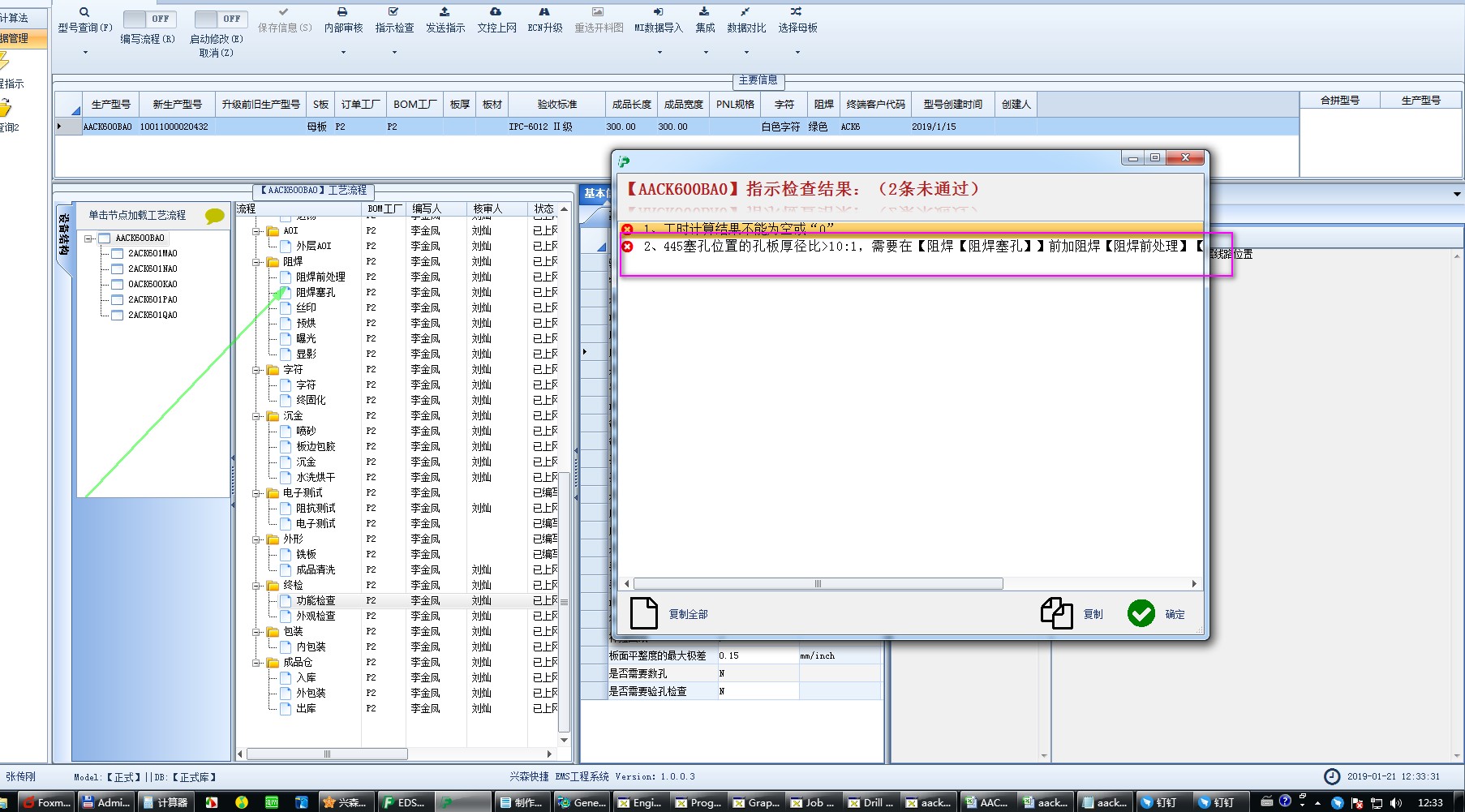
Task: Collapse the 电子测试 folder node
Action: coord(256,493)
